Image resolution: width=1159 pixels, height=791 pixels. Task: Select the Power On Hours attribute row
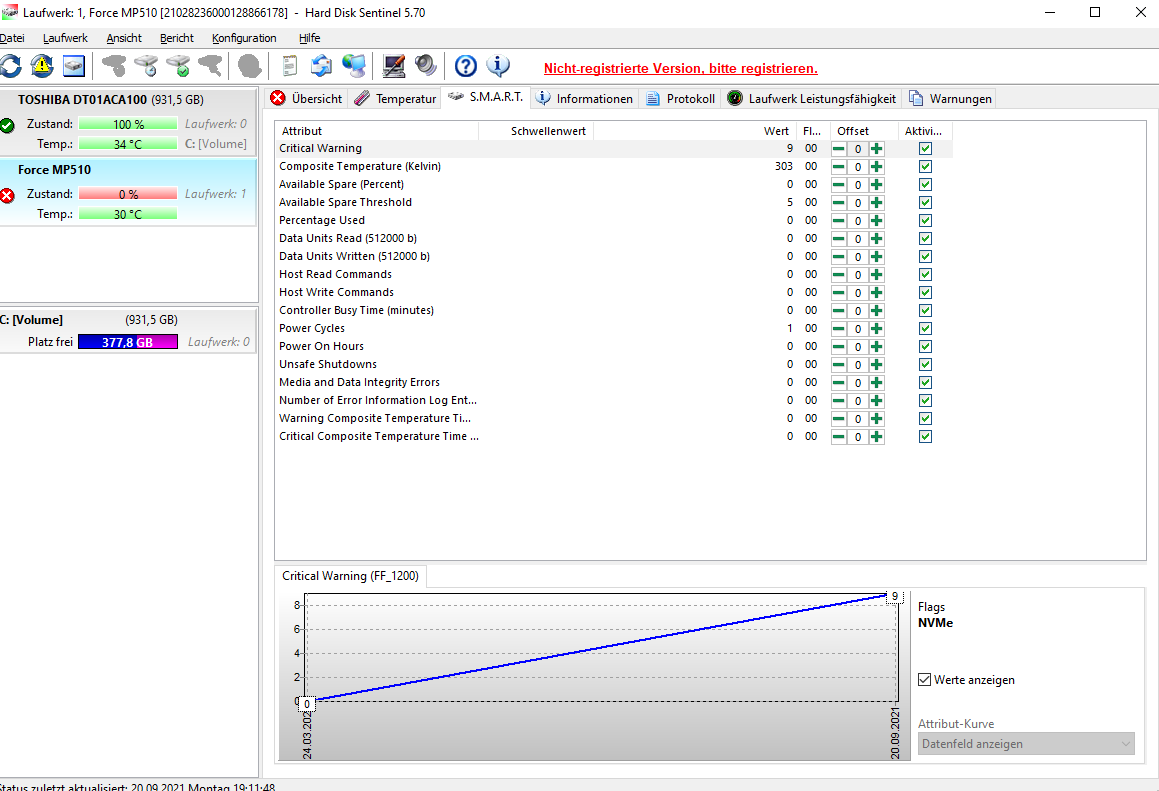(x=614, y=346)
